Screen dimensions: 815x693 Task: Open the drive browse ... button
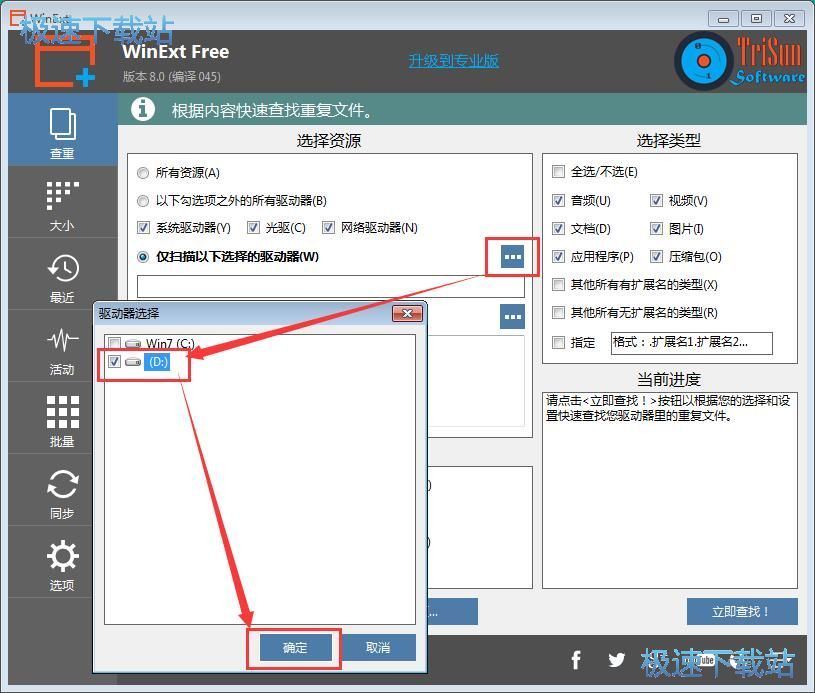(512, 256)
